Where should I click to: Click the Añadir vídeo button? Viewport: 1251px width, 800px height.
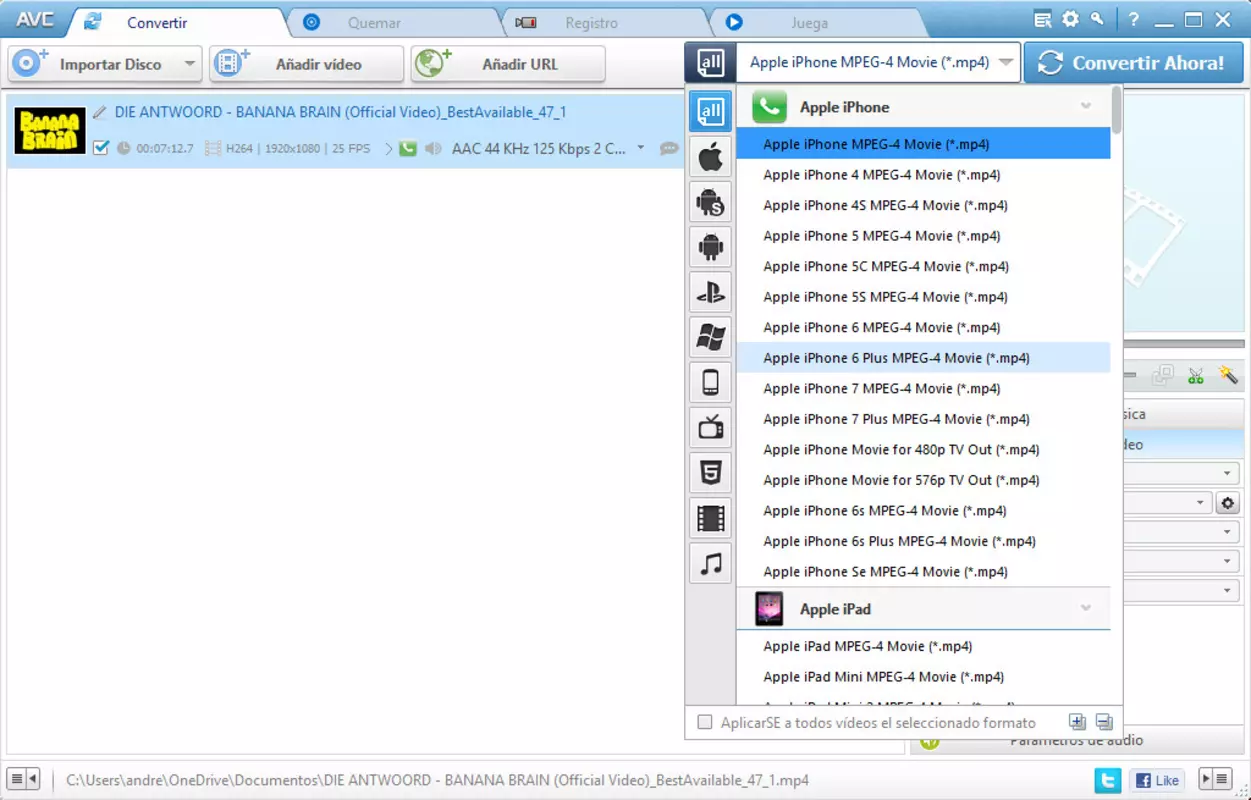click(x=307, y=65)
